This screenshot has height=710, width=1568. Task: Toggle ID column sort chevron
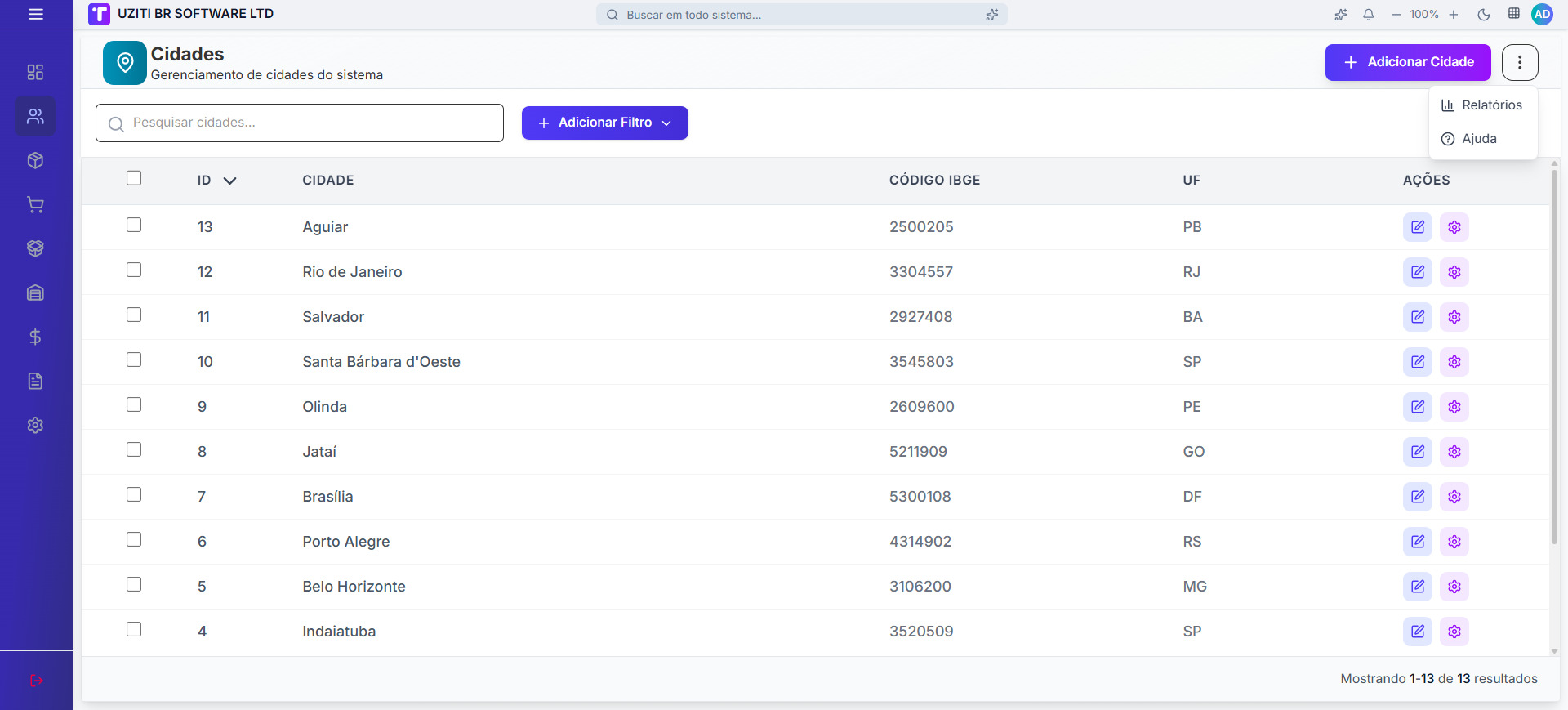pos(229,181)
